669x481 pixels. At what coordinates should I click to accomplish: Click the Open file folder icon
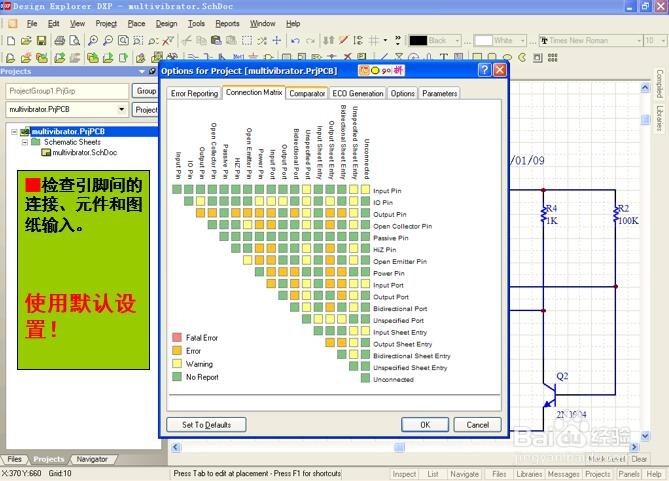click(x=26, y=41)
